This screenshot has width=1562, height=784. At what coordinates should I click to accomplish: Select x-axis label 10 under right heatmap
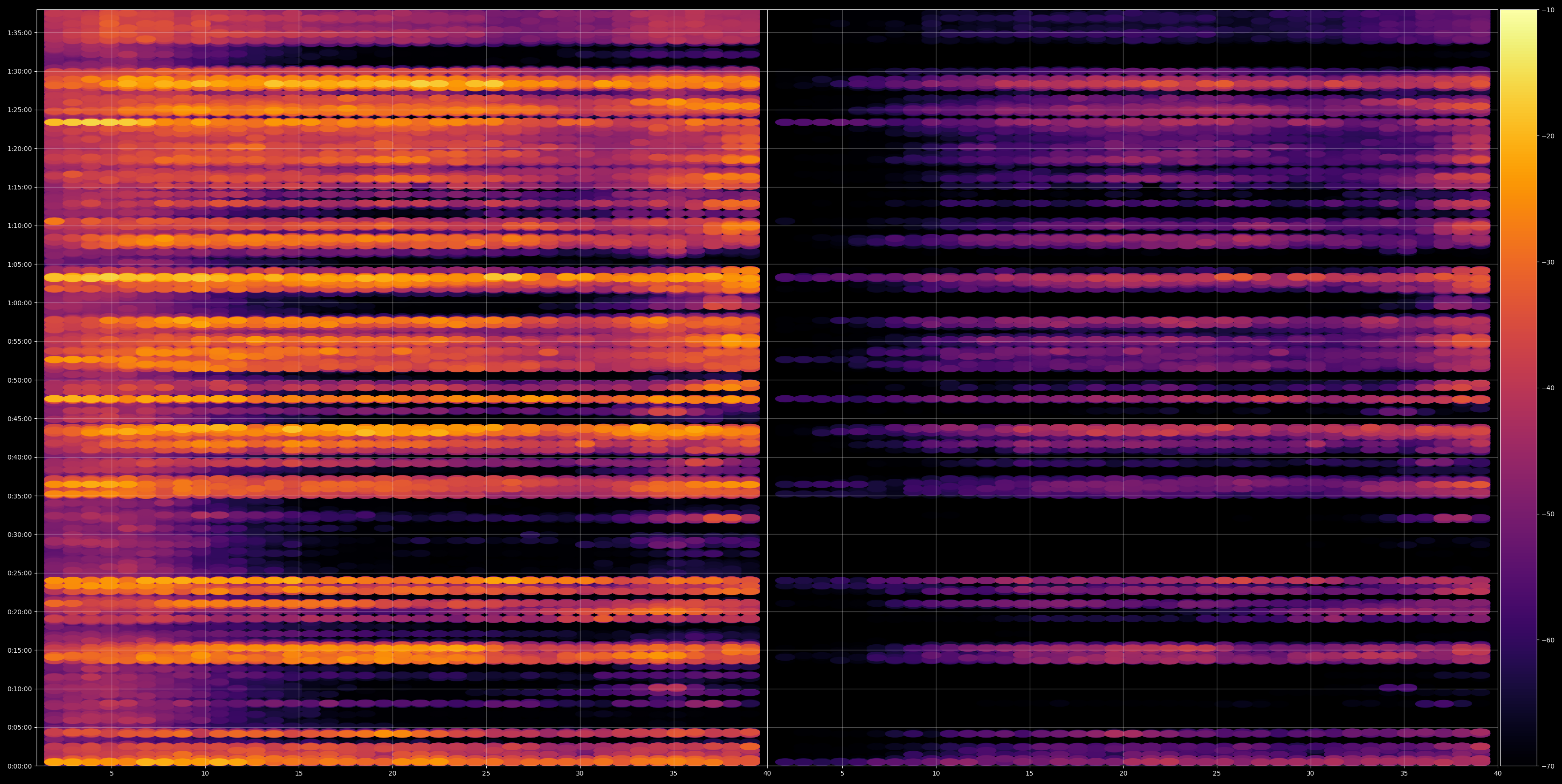[x=936, y=774]
